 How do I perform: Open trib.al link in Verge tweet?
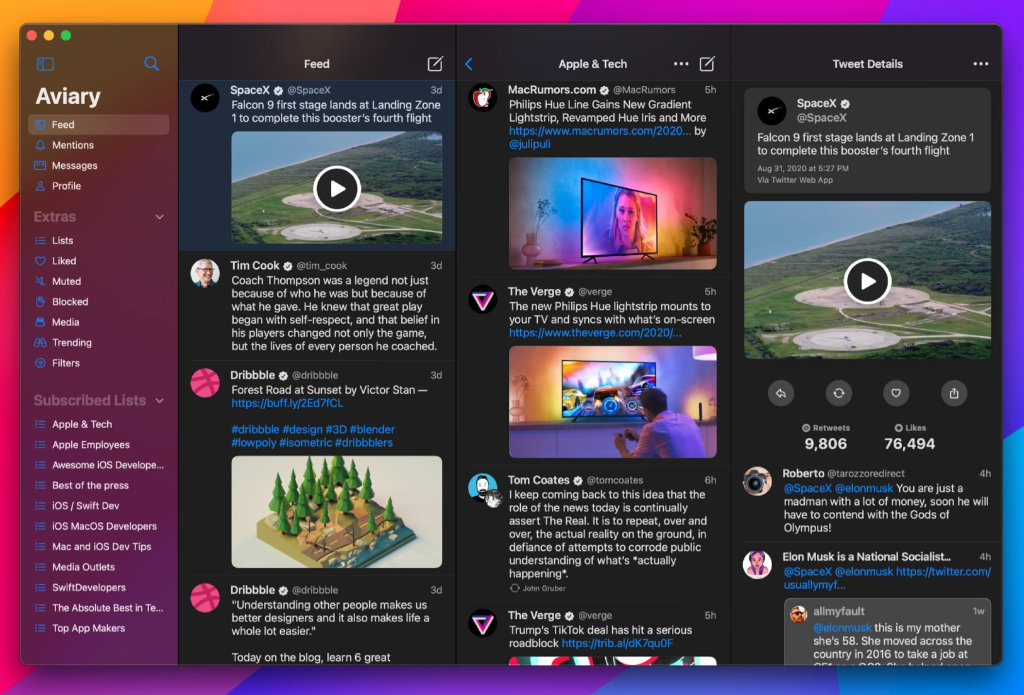click(x=617, y=643)
